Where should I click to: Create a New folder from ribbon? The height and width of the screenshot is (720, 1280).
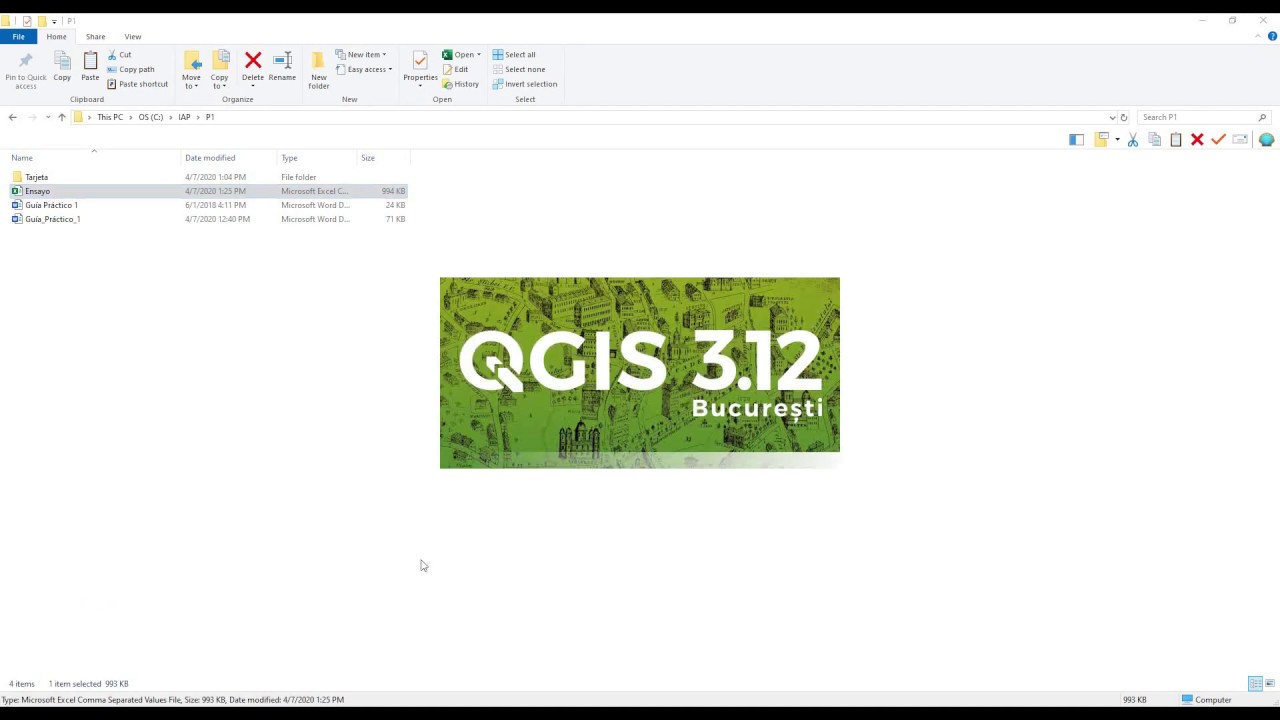(x=318, y=70)
